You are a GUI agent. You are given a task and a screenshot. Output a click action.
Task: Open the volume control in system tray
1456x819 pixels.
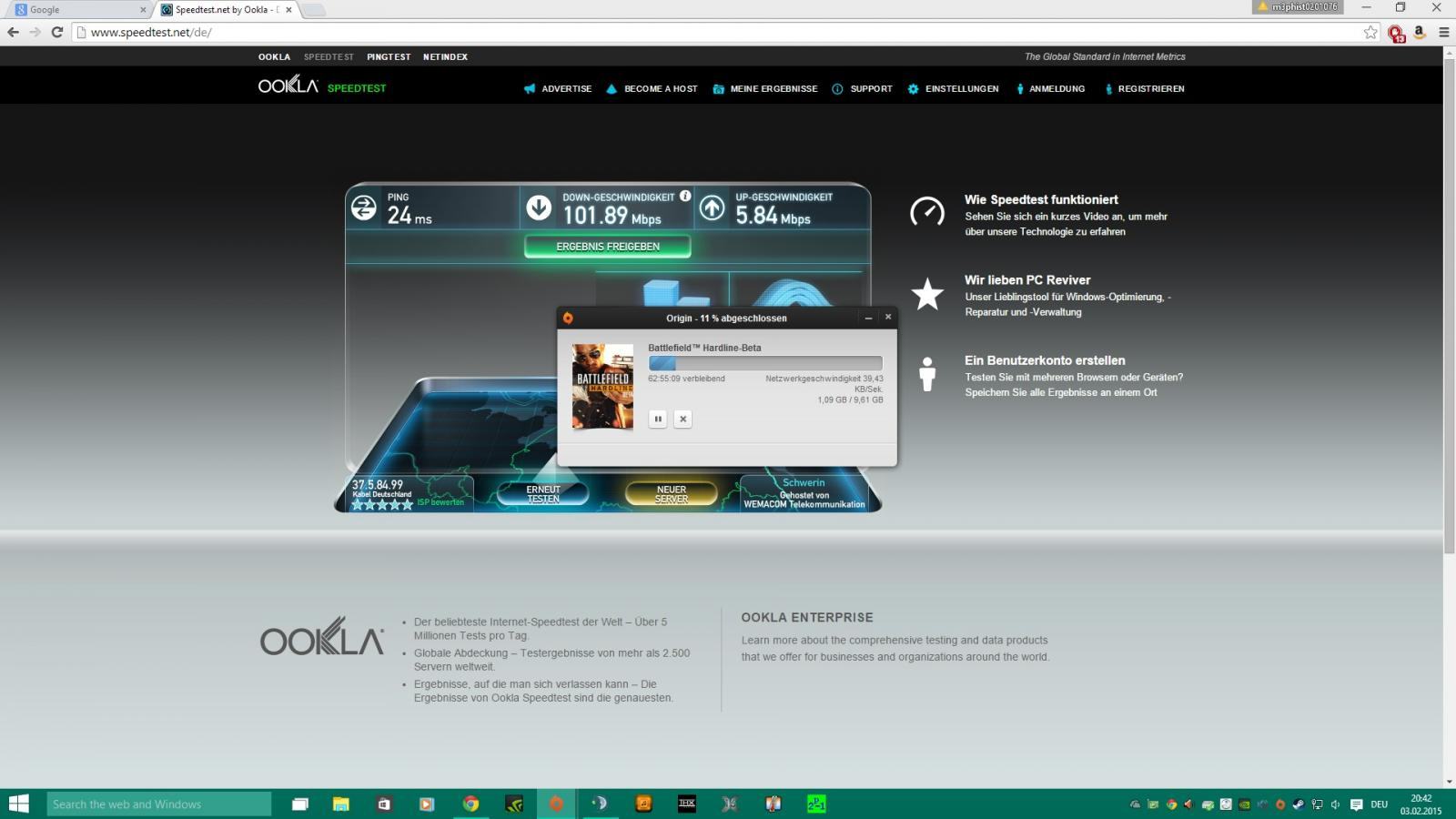point(1335,804)
